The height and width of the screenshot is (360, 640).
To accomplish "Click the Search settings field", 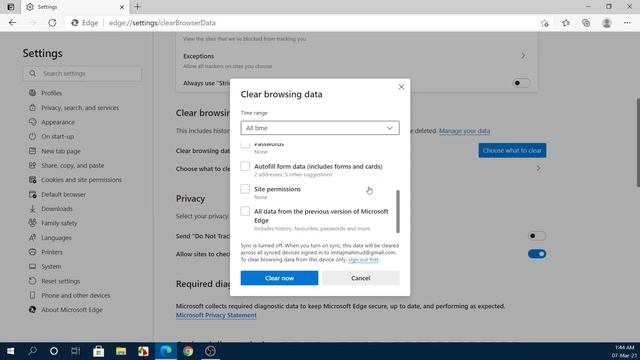I will [x=82, y=73].
